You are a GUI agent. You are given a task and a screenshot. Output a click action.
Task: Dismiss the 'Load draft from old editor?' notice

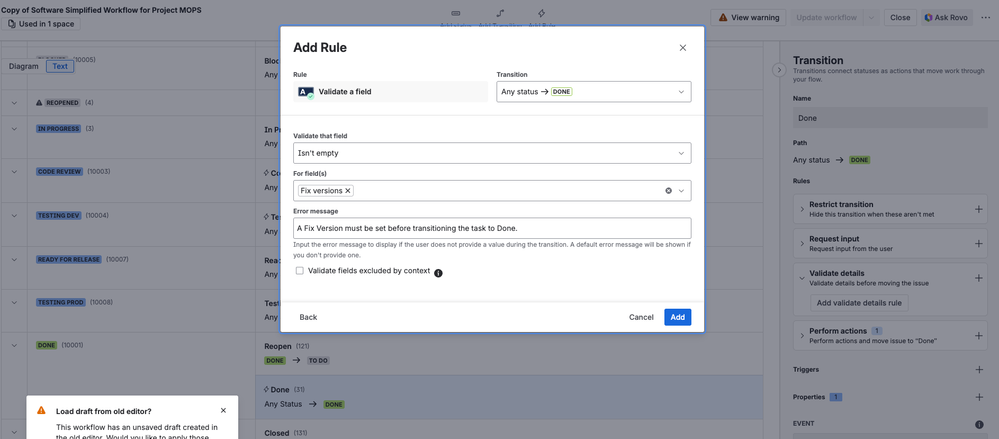[x=223, y=411]
